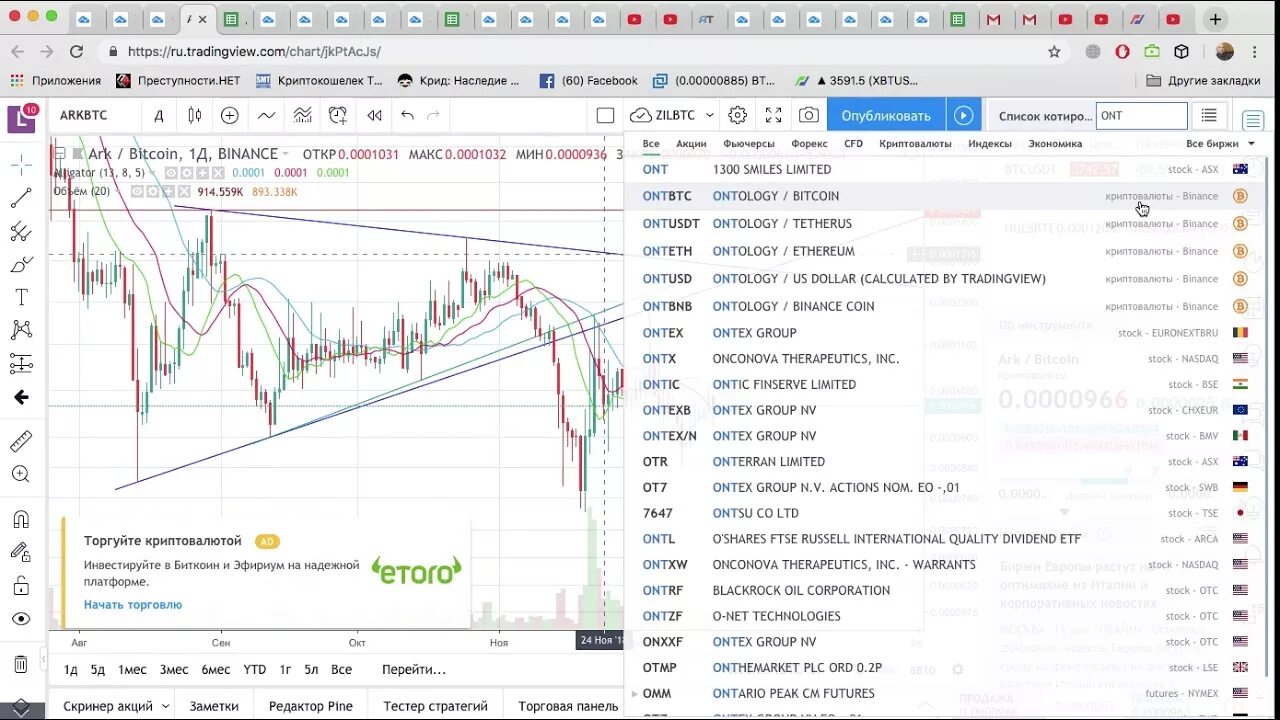Open dropdown arrow after Ark / Bitcoin title
The width and height of the screenshot is (1280, 720).
click(x=286, y=154)
